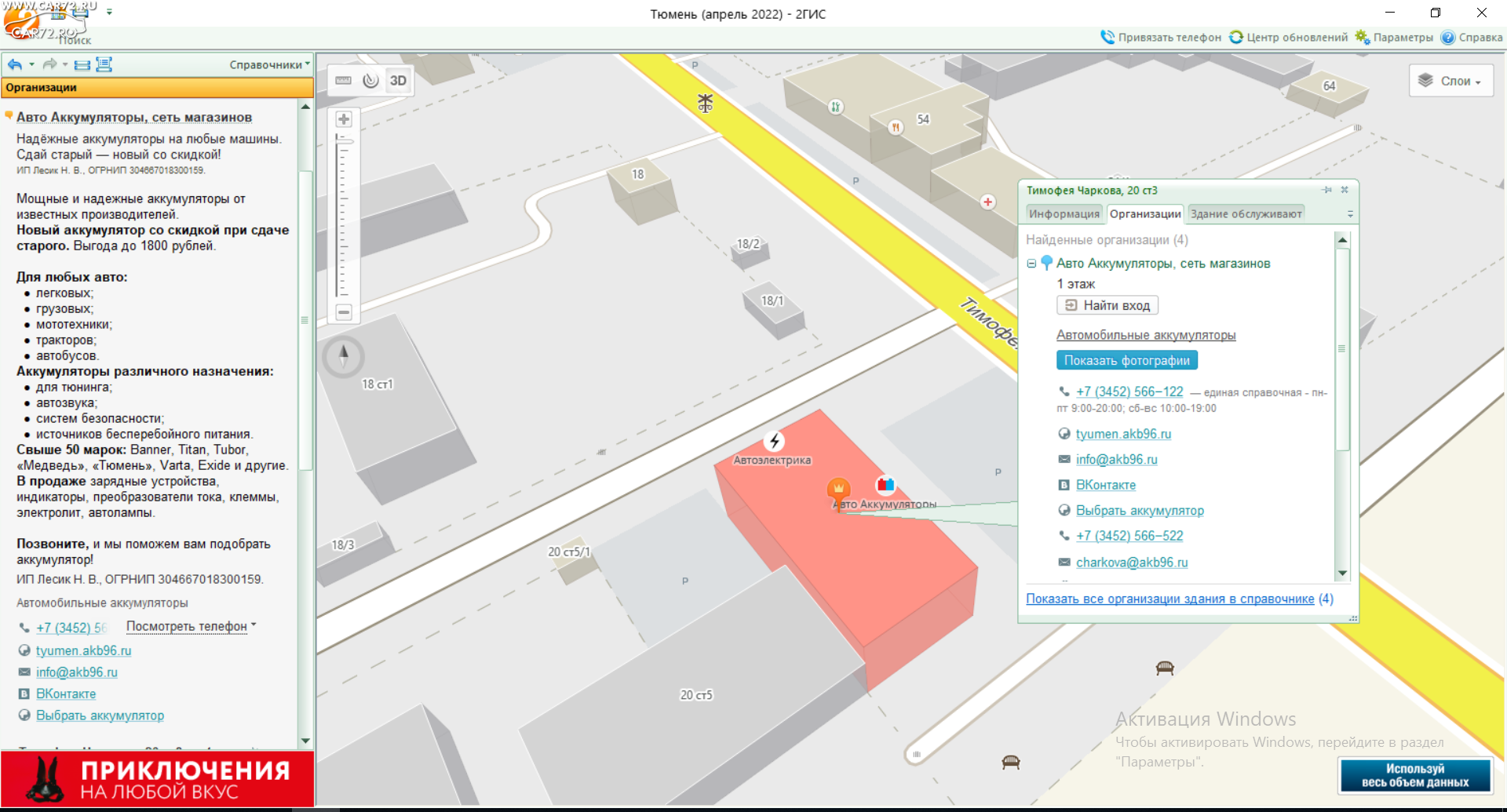The image size is (1507, 812).
Task: Switch to detailed card view icon
Action: 104,64
